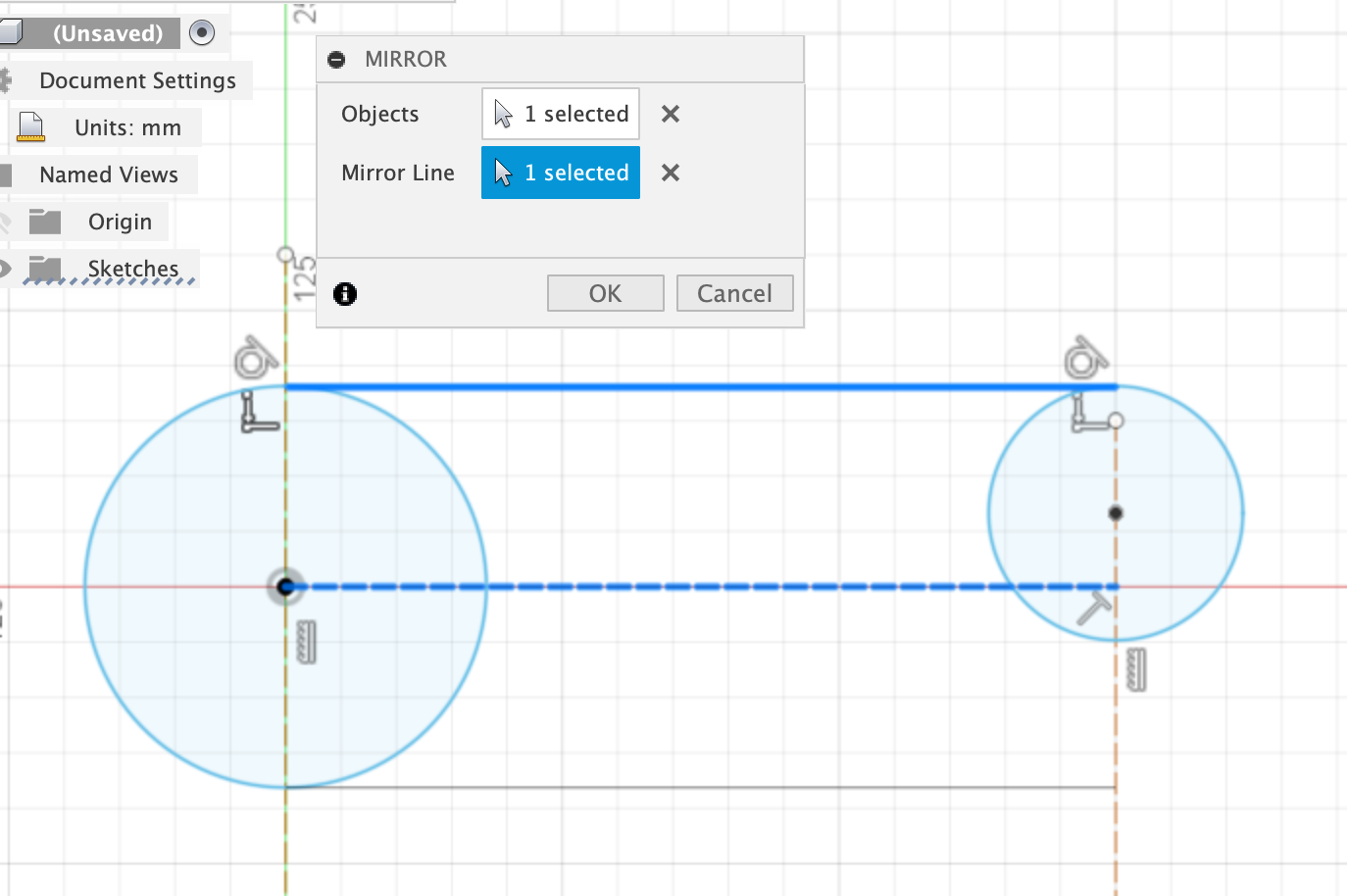This screenshot has width=1347, height=896.
Task: Cancel the Mirror operation
Action: (734, 293)
